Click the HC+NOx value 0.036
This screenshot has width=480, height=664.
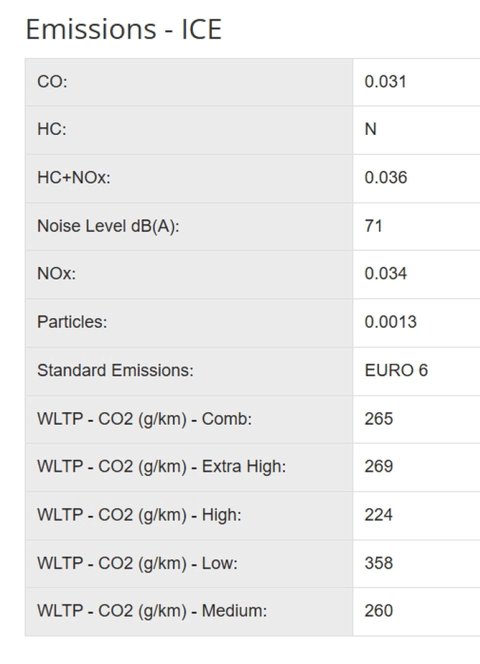386,178
